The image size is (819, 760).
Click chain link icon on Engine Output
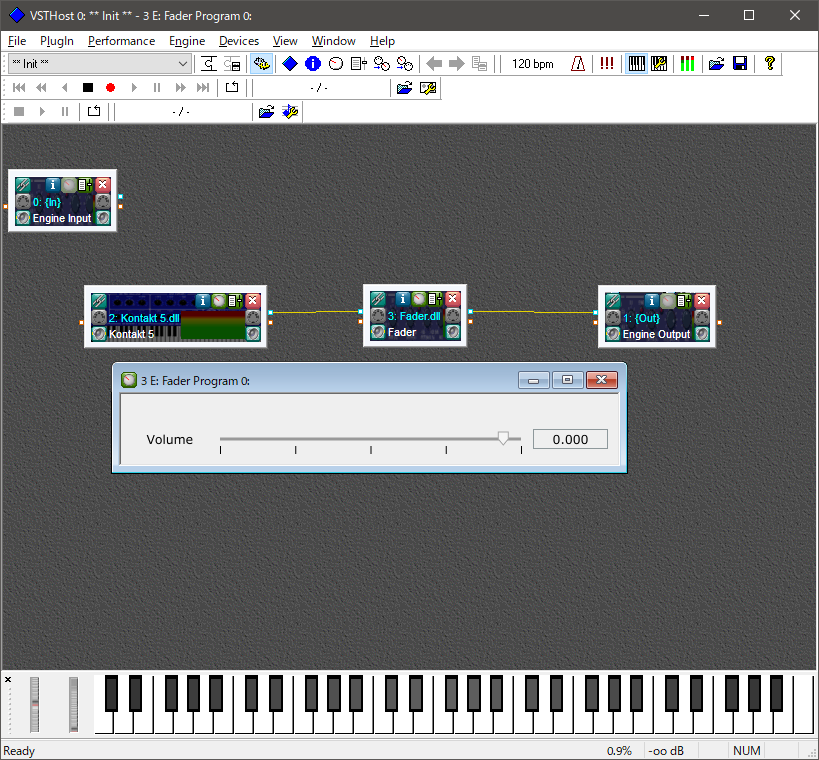[613, 301]
